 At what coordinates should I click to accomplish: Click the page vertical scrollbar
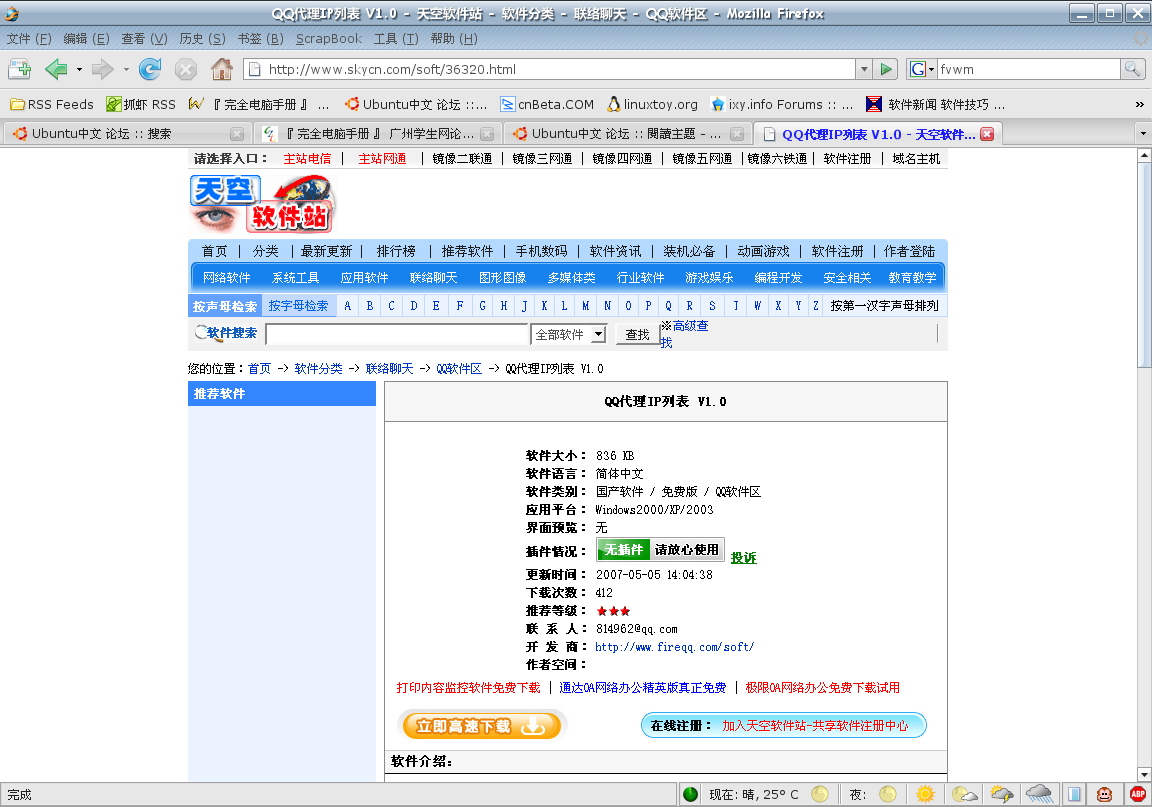point(1144,465)
